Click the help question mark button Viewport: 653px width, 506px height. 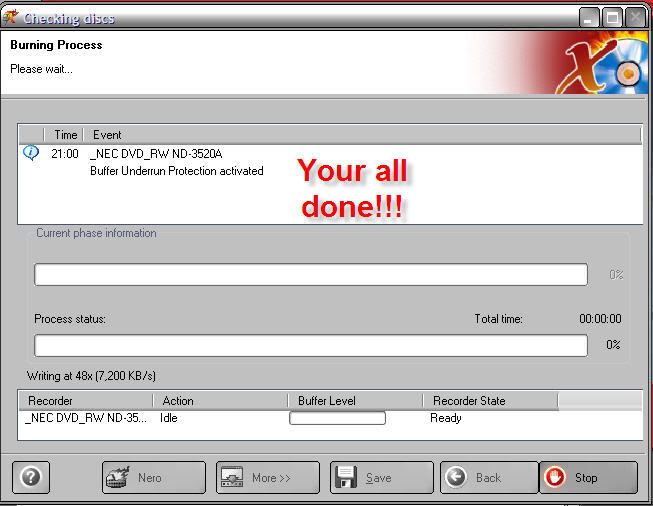tap(31, 477)
